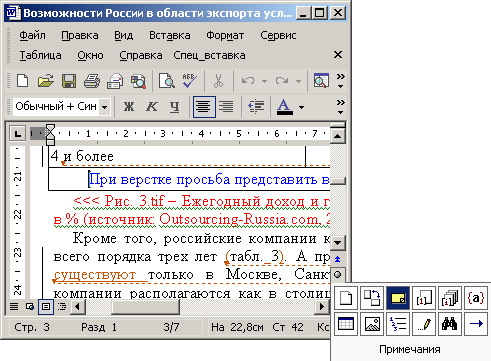Click the vertical scrollbar down arrow
Image resolution: width=491 pixels, height=361 pixels.
338,243
